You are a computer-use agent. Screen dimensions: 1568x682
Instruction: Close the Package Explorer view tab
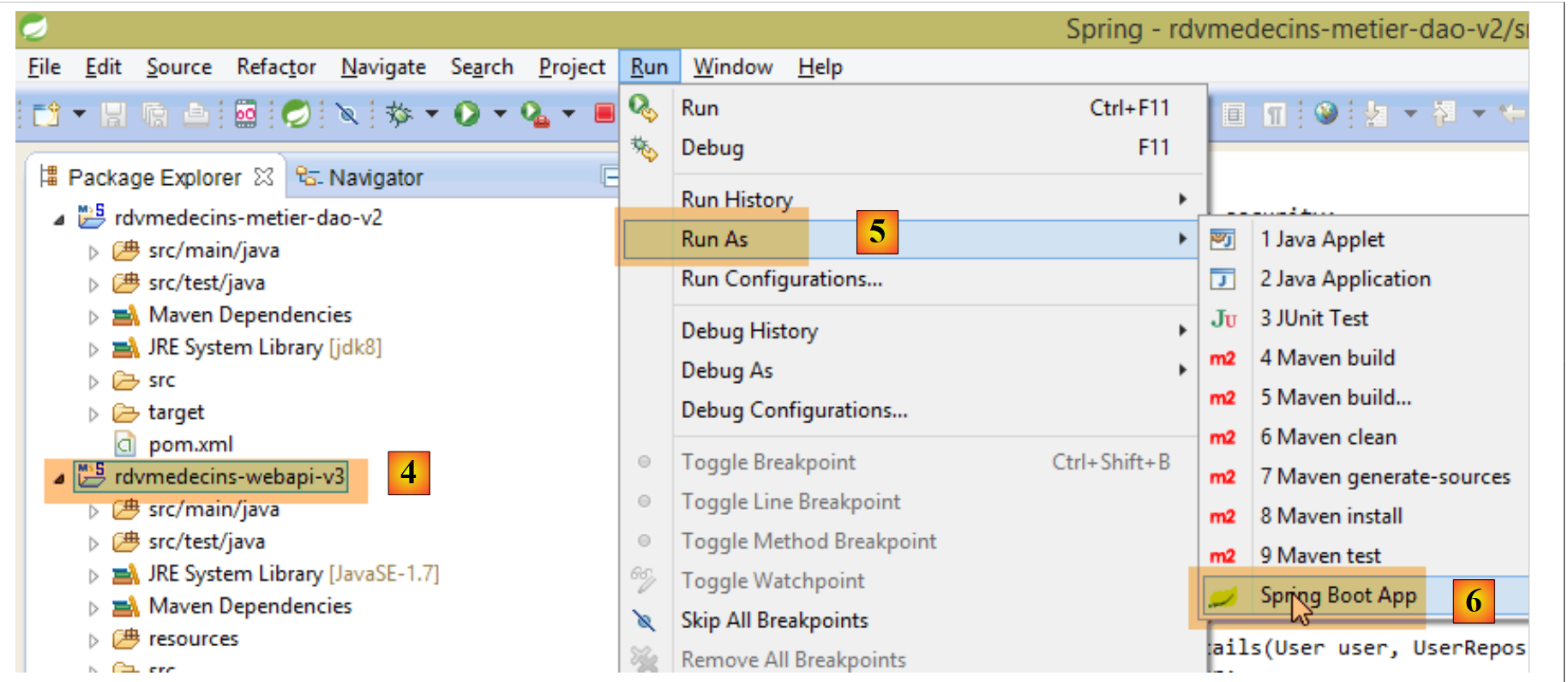click(x=264, y=176)
